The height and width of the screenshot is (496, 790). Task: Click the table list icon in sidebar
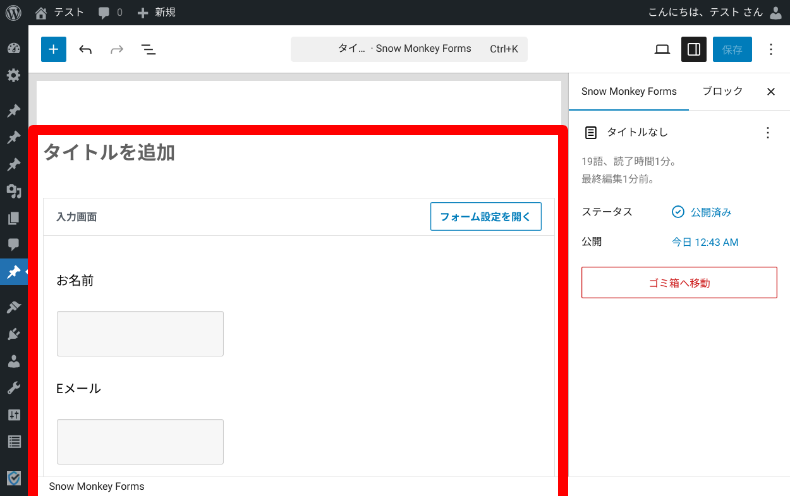tap(14, 442)
